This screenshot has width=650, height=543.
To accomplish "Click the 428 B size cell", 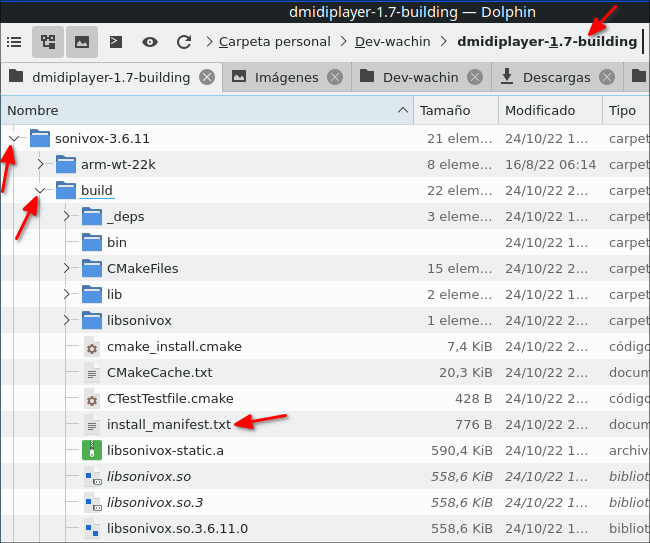I will coord(473,399).
